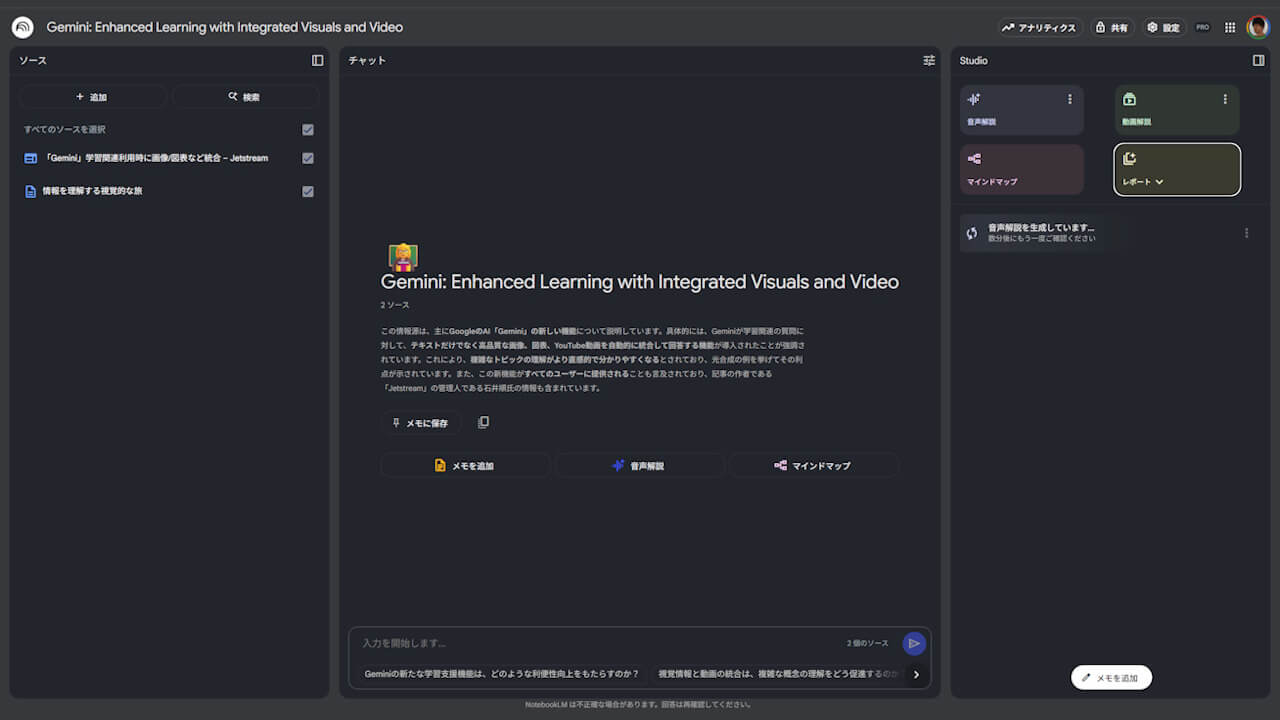Image resolution: width=1280 pixels, height=720 pixels.
Task: Select the suggested question about 学習支援機能
Action: point(502,674)
